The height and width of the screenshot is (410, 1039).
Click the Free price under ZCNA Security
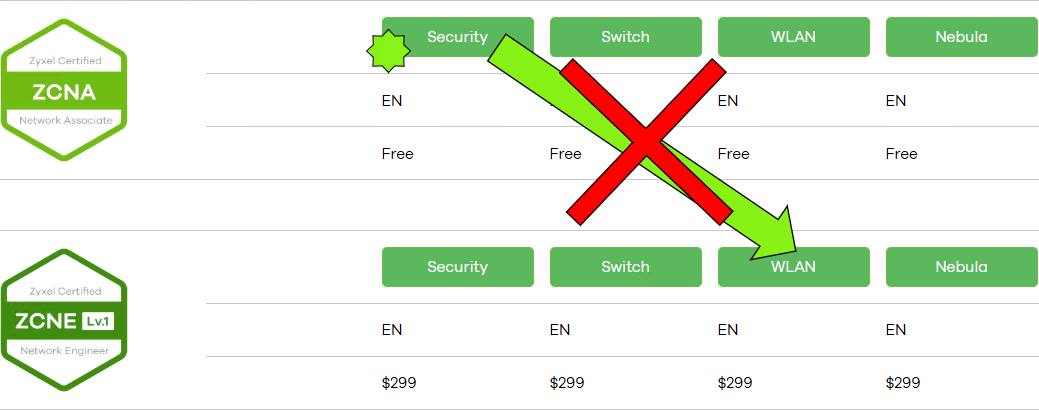398,154
